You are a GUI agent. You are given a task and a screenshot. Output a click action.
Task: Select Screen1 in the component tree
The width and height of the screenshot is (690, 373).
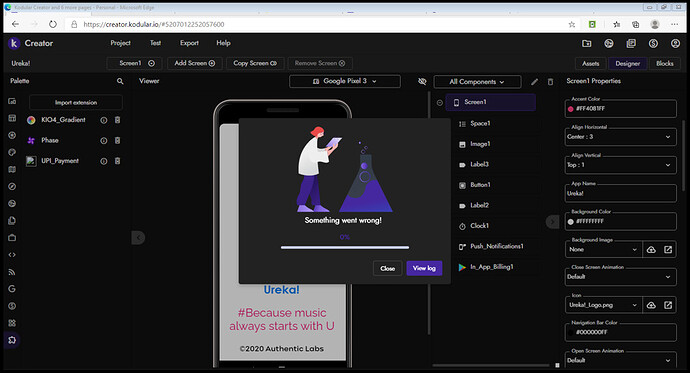click(x=490, y=102)
